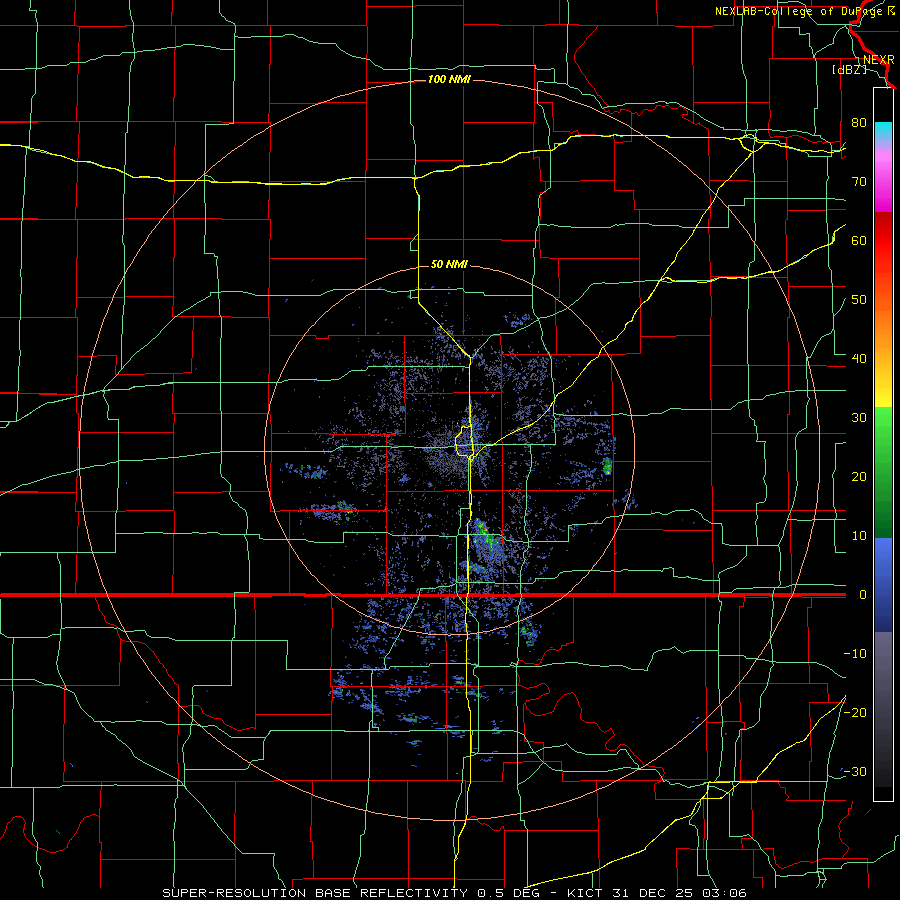Click the 50 NMI range ring label

click(449, 264)
